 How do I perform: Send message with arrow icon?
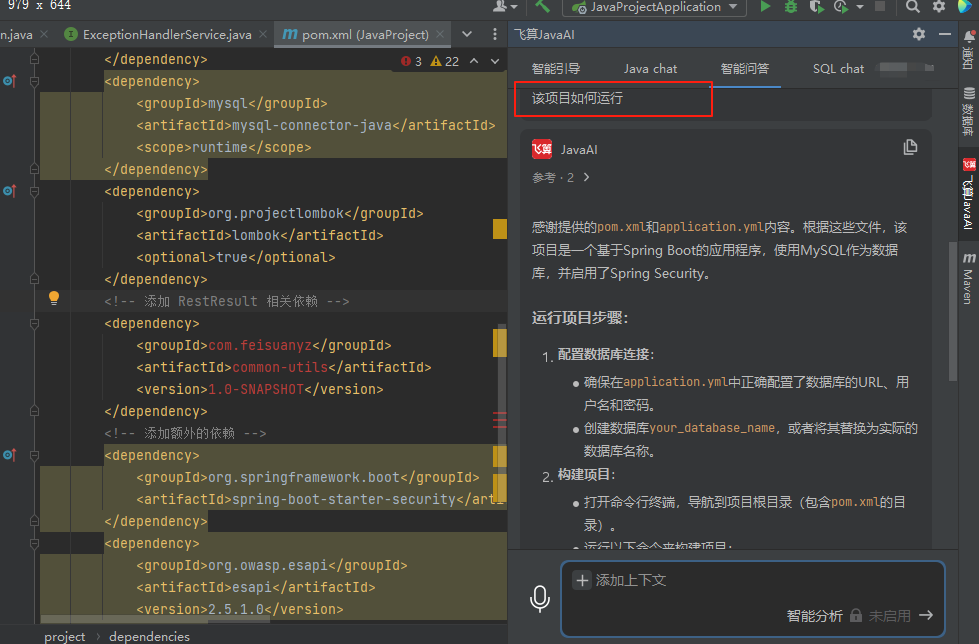tap(927, 615)
